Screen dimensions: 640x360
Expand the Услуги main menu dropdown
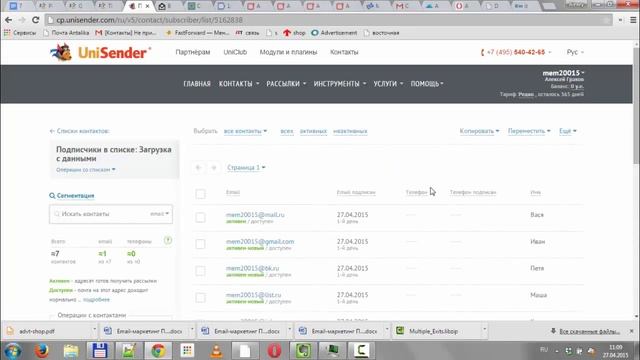coord(388,84)
